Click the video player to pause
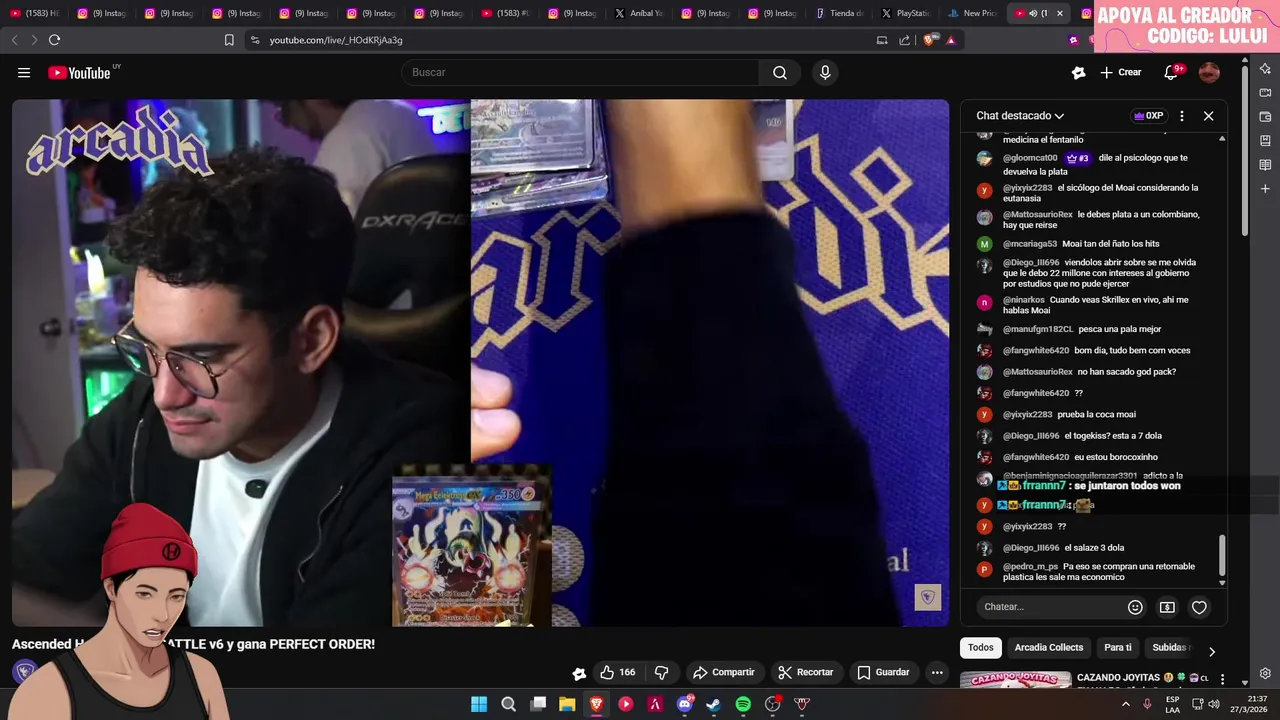This screenshot has width=1280, height=720. click(480, 362)
